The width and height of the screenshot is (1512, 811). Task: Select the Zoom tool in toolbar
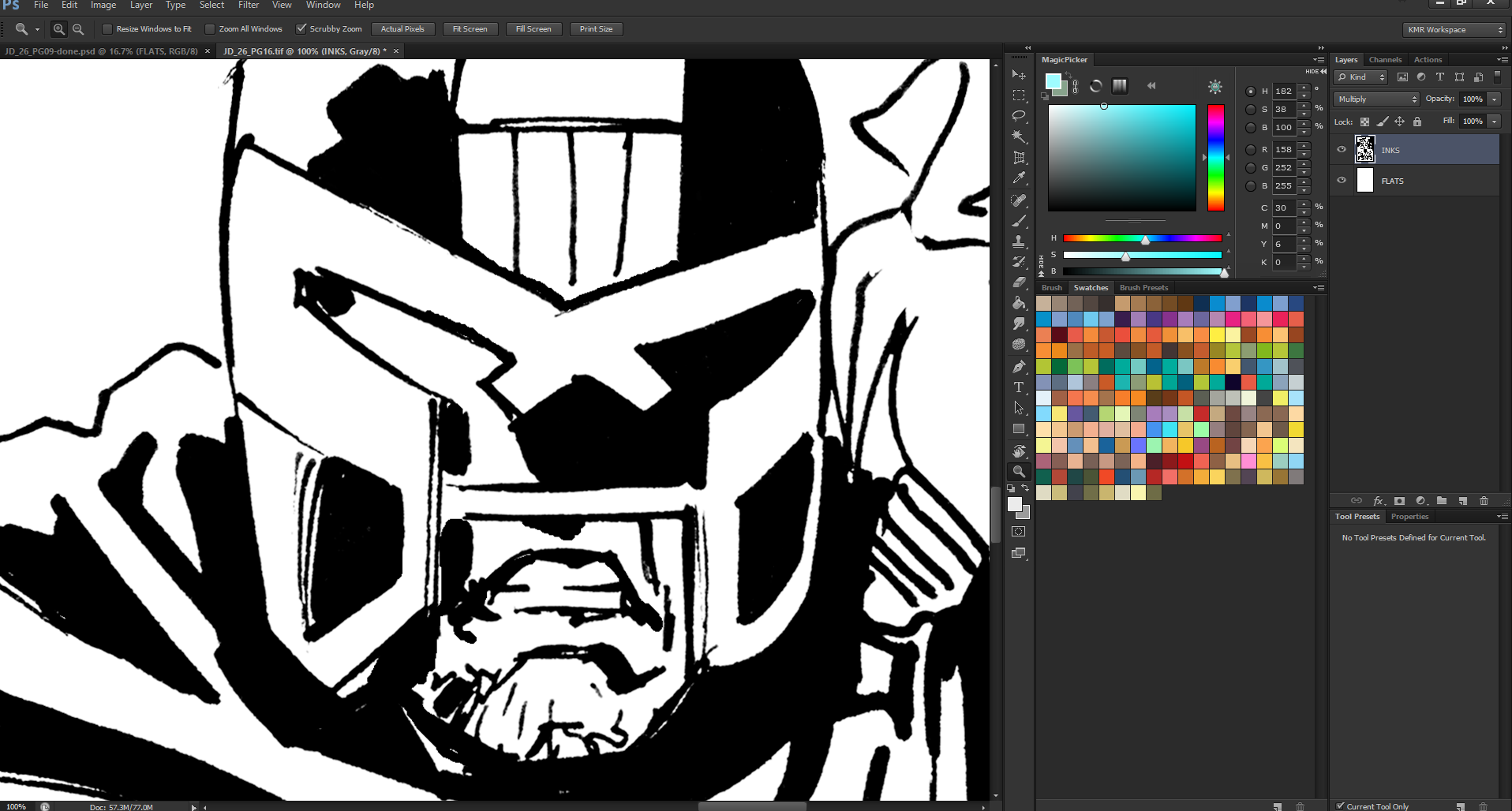[1019, 472]
